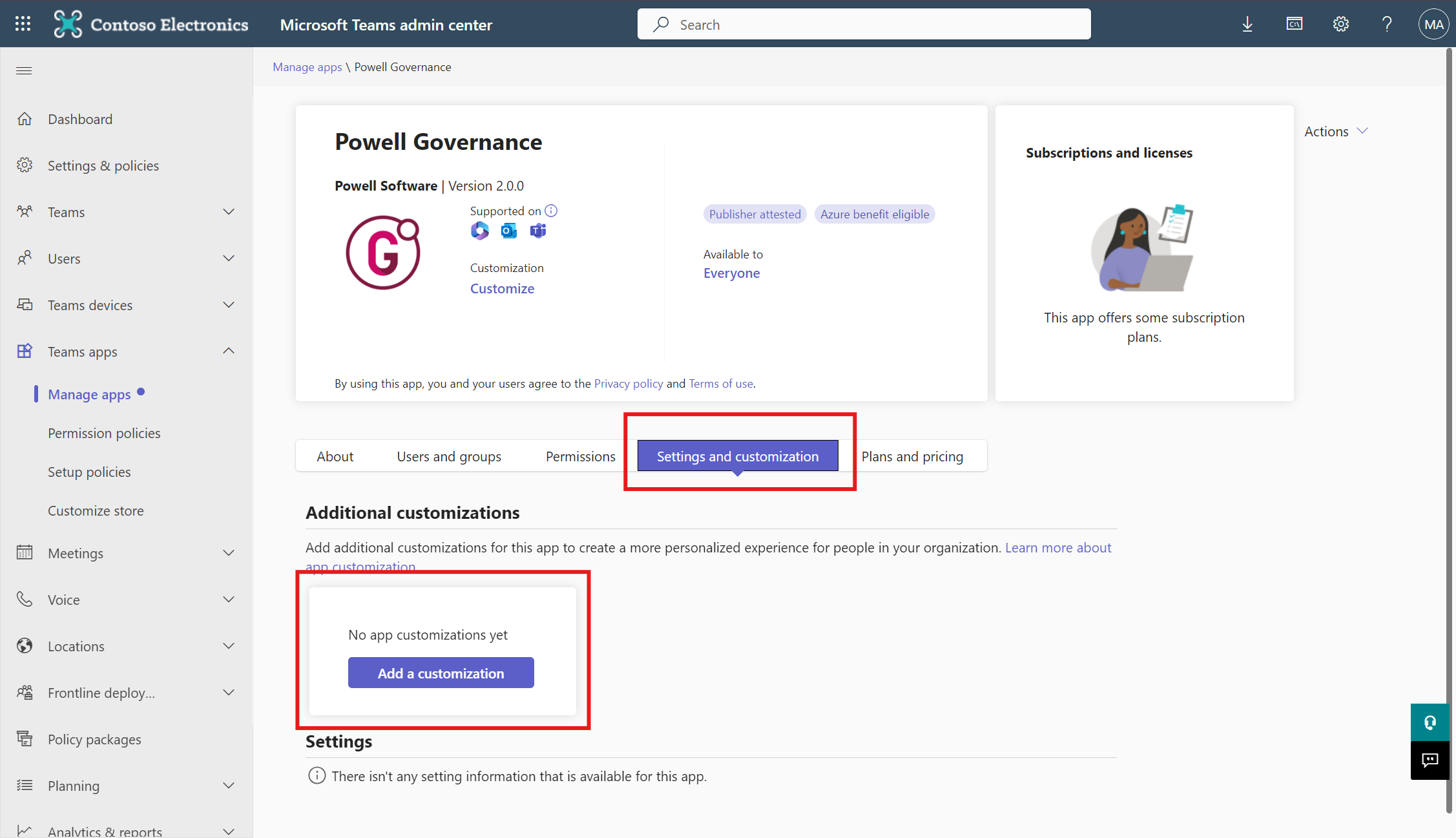The height and width of the screenshot is (838, 1456).
Task: Open Setup policies in sidebar
Action: 89,472
